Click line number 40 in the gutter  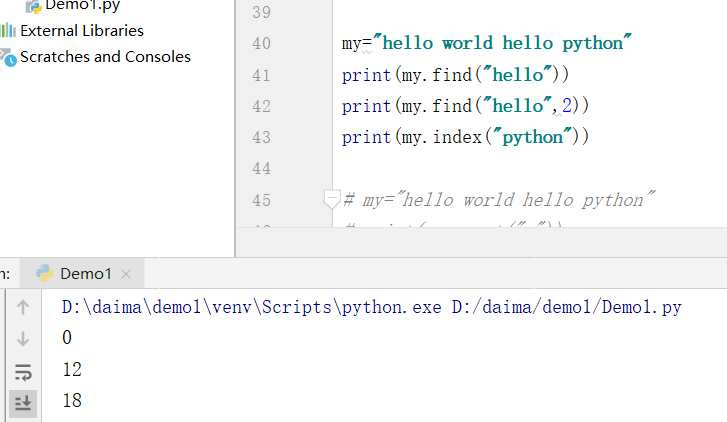point(261,44)
